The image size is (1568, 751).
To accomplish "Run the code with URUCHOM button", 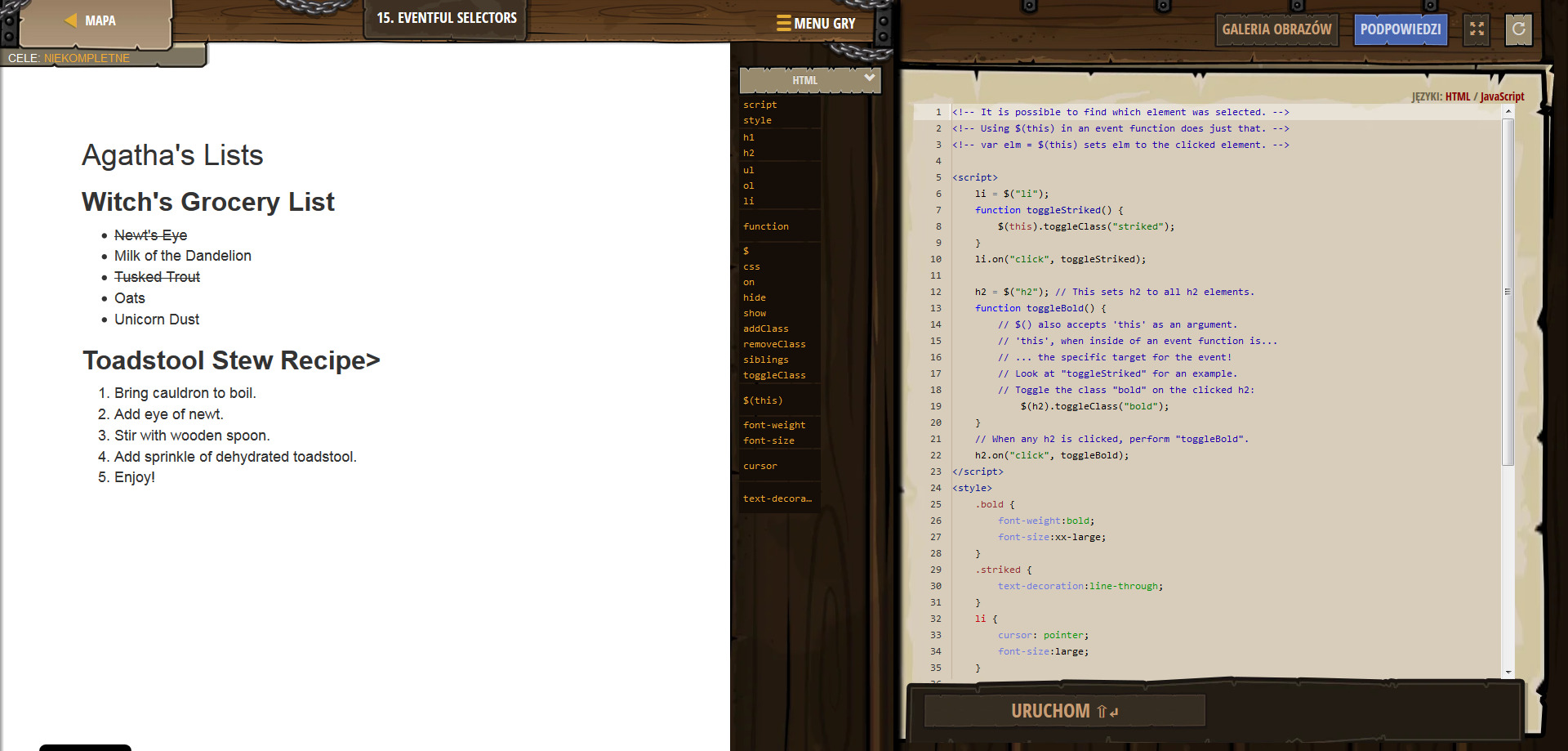I will (1064, 711).
